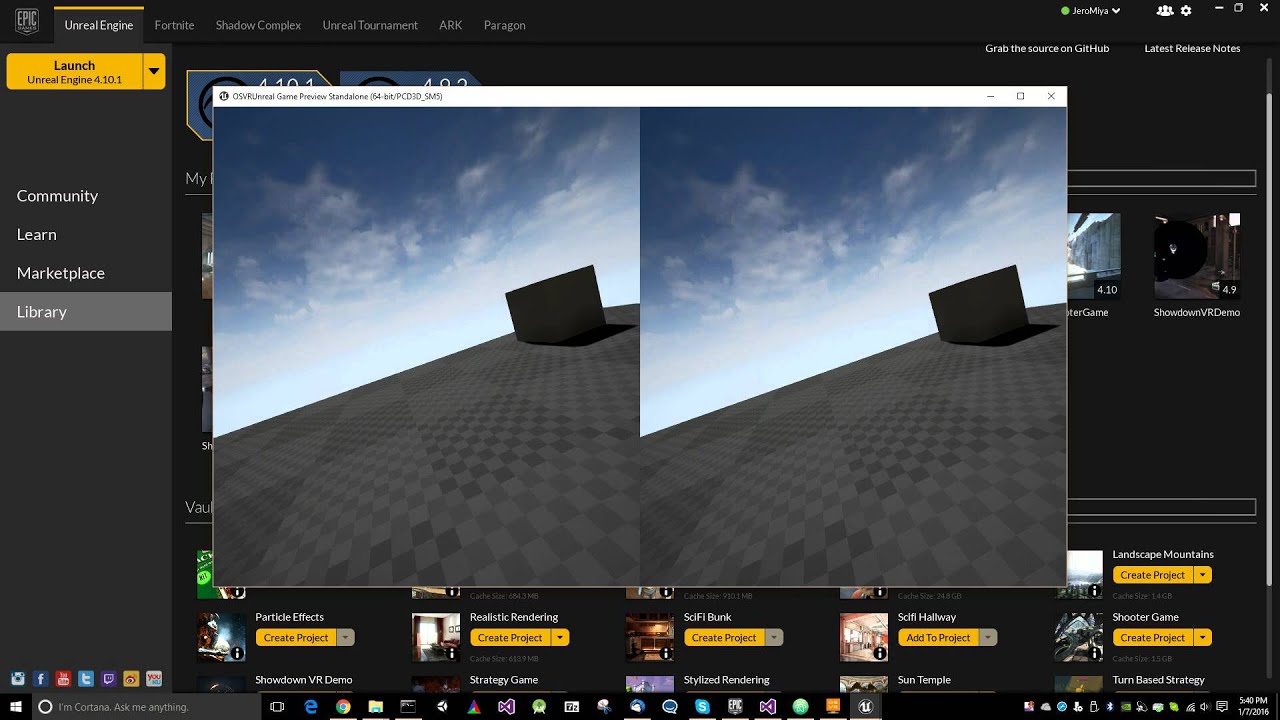This screenshot has width=1280, height=720.
Task: Open Skype from the taskbar
Action: tap(702, 707)
